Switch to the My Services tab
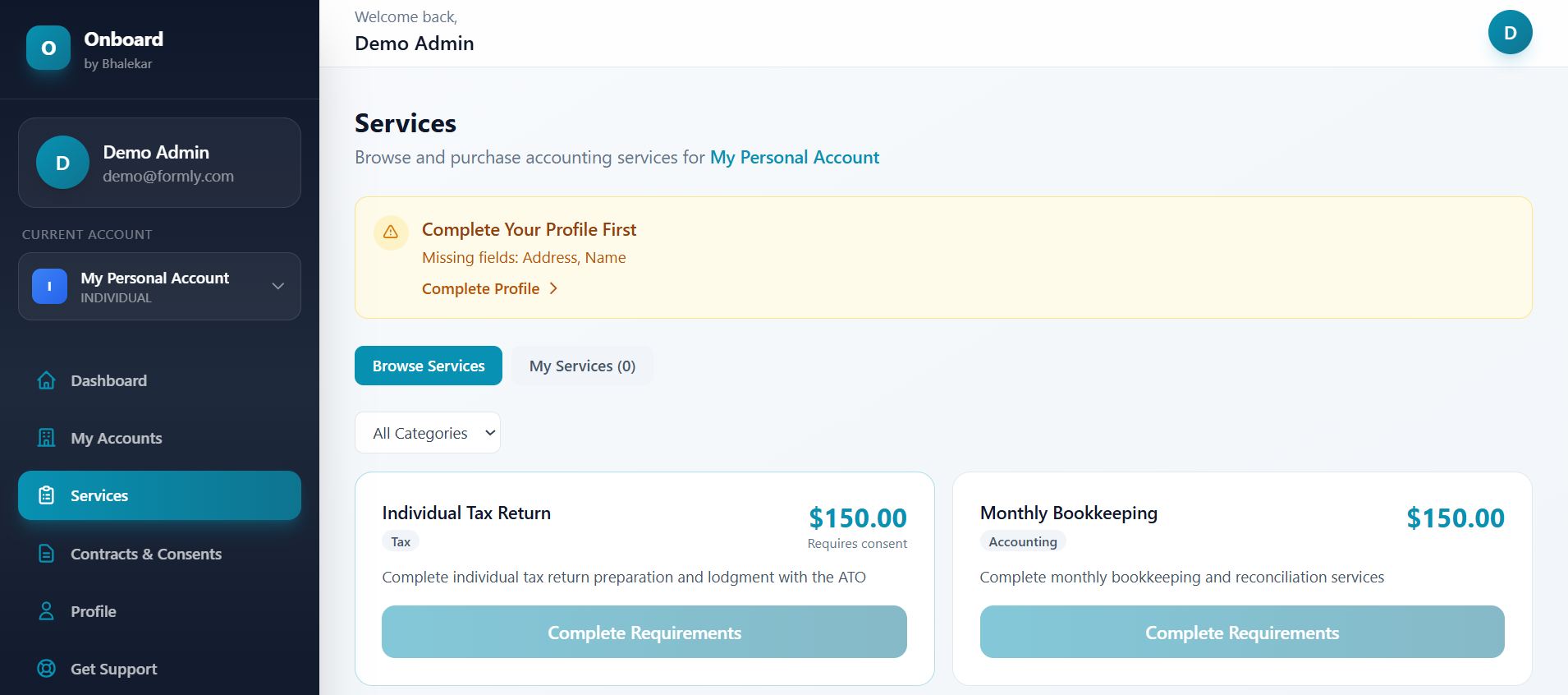 click(x=582, y=366)
